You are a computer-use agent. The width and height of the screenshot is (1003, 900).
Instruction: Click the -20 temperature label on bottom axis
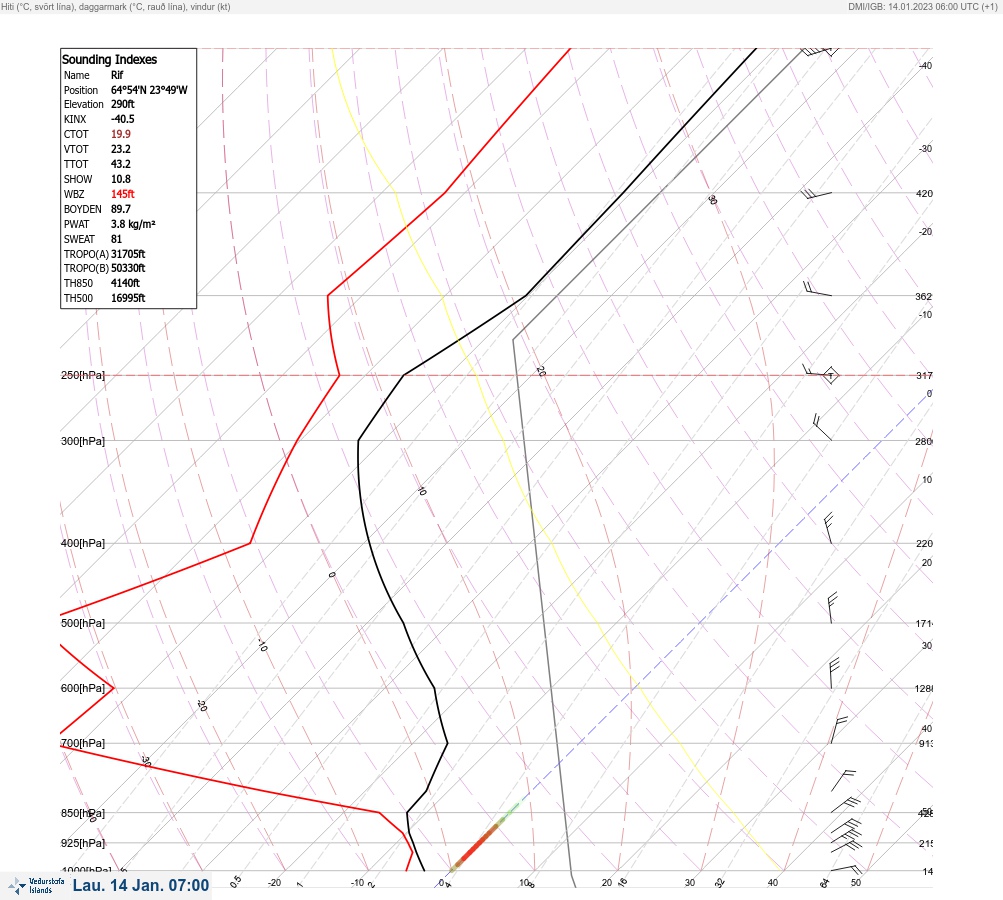pyautogui.click(x=274, y=883)
